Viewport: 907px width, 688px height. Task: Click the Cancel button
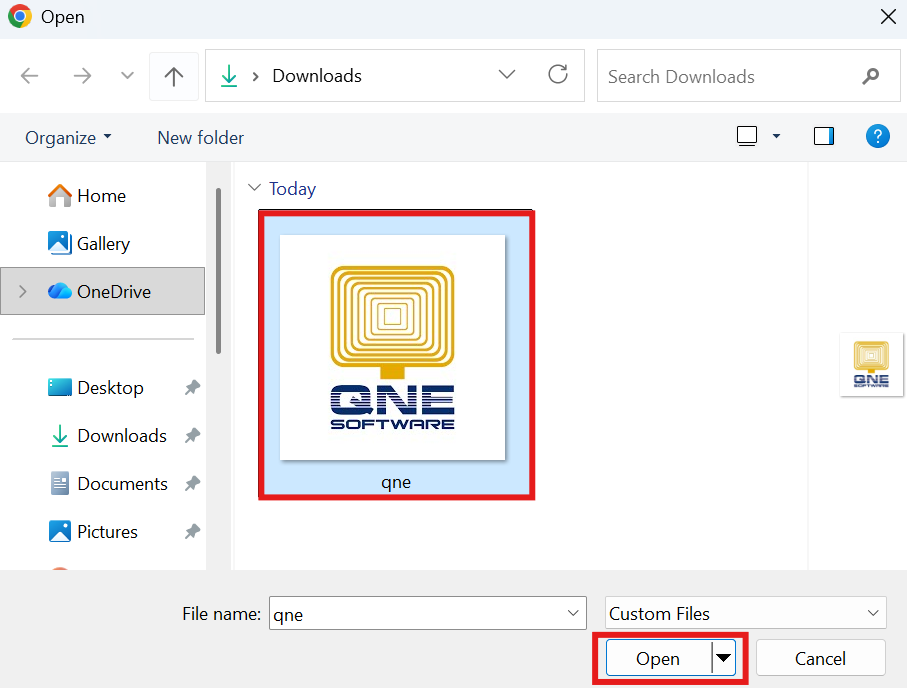coord(820,658)
